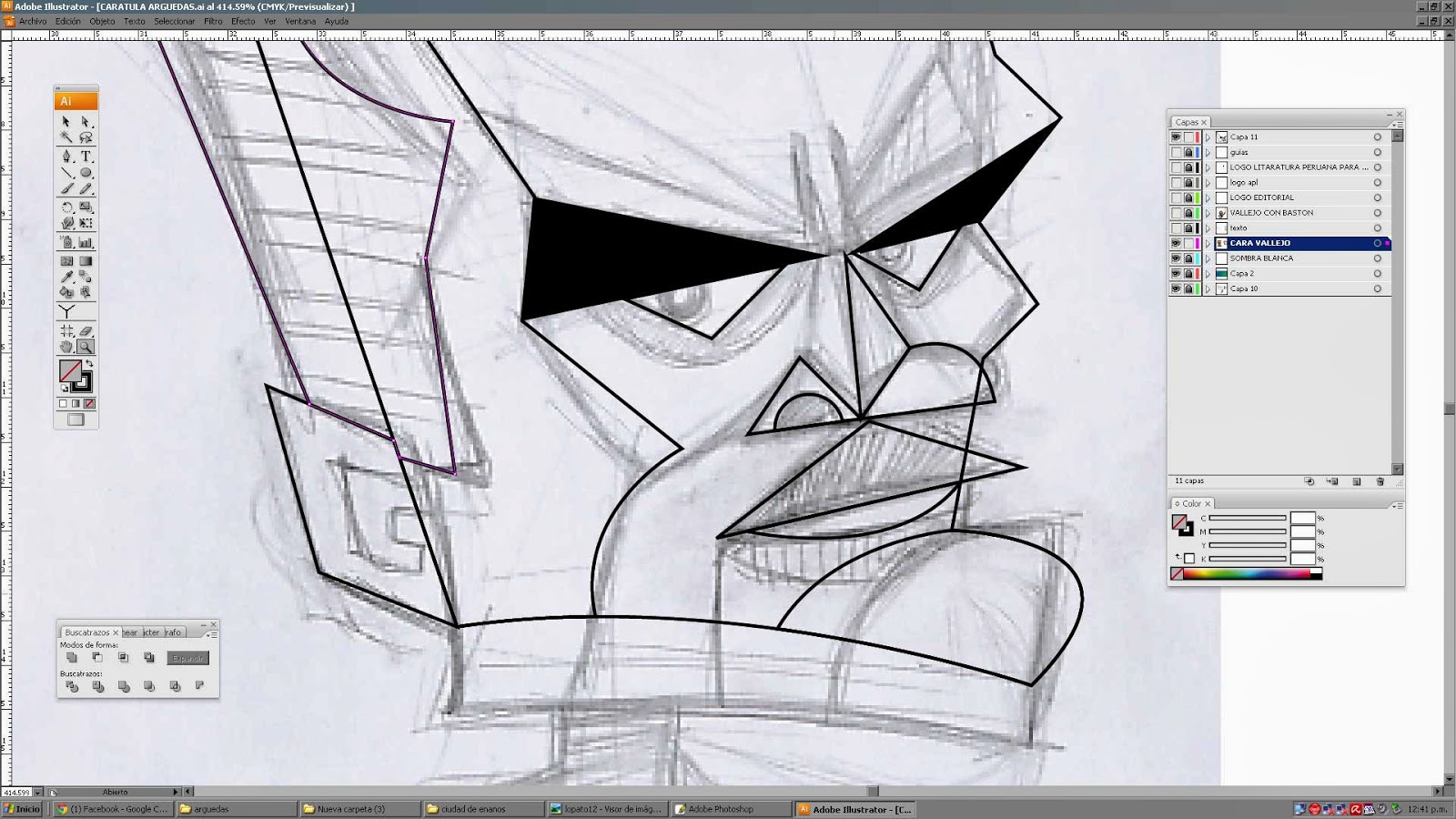
Task: Select the Pen tool
Action: point(65,157)
